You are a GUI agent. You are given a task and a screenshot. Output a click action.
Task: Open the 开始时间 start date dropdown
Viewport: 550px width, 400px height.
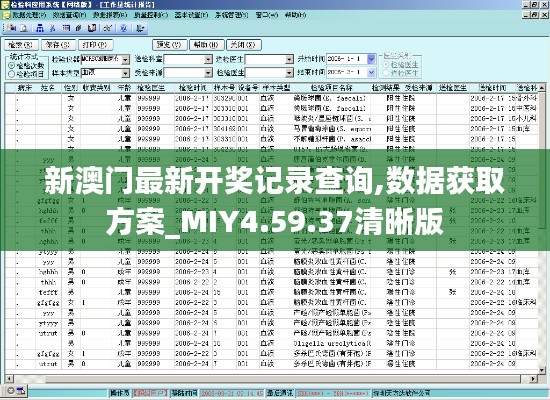(x=371, y=59)
